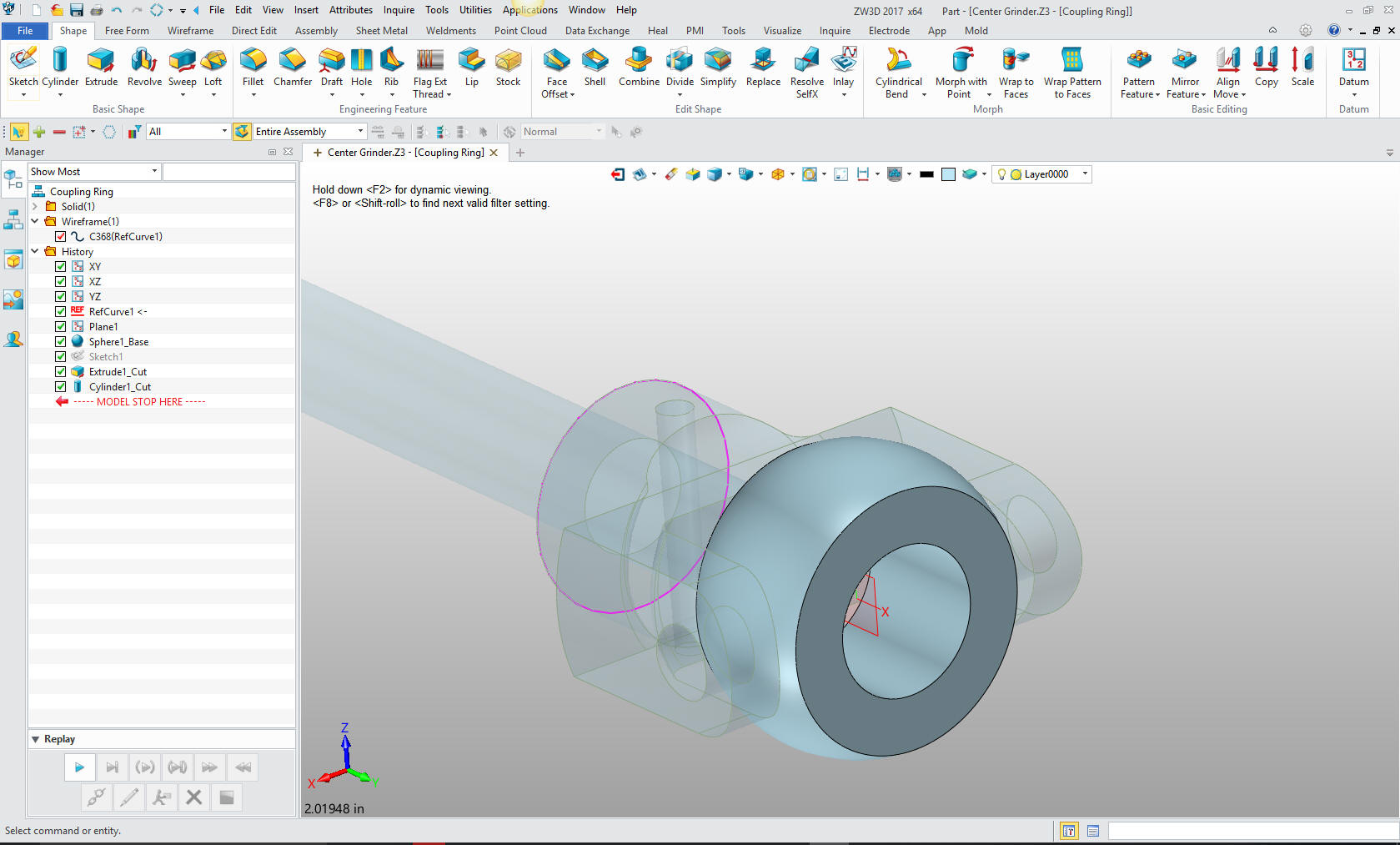Toggle the Extrude1_Cut checkbox
The image size is (1400, 845).
[60, 372]
